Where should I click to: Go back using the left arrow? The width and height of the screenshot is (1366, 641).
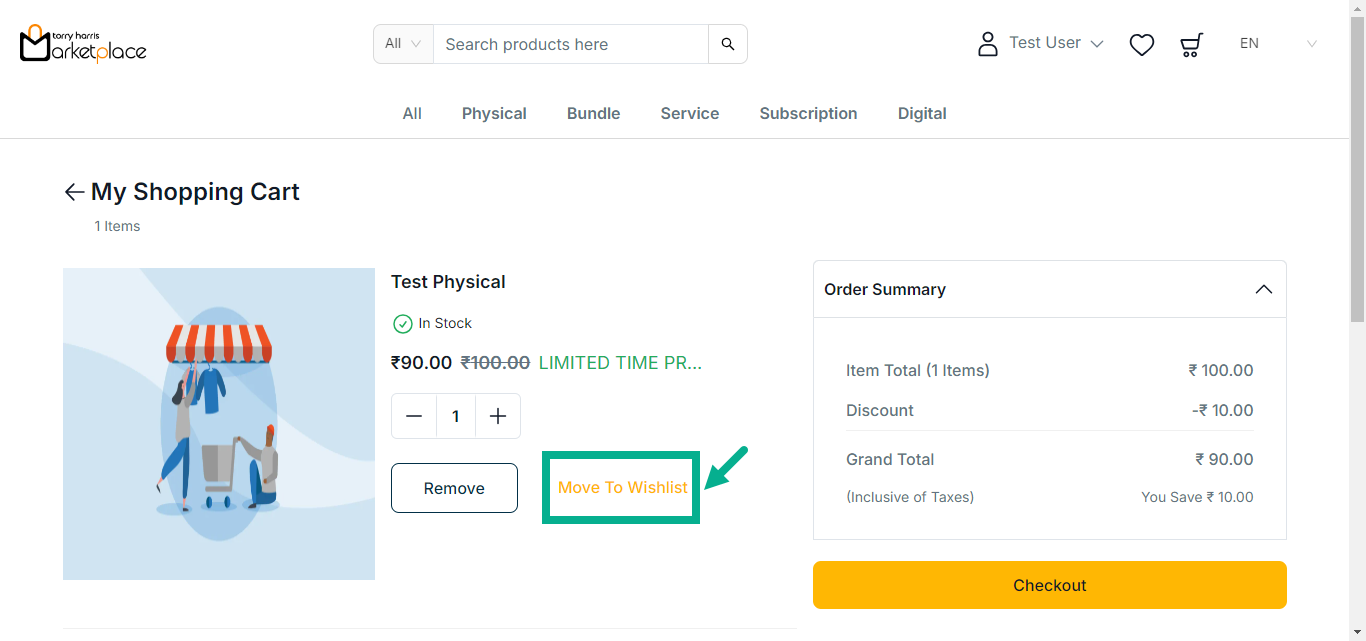click(74, 192)
